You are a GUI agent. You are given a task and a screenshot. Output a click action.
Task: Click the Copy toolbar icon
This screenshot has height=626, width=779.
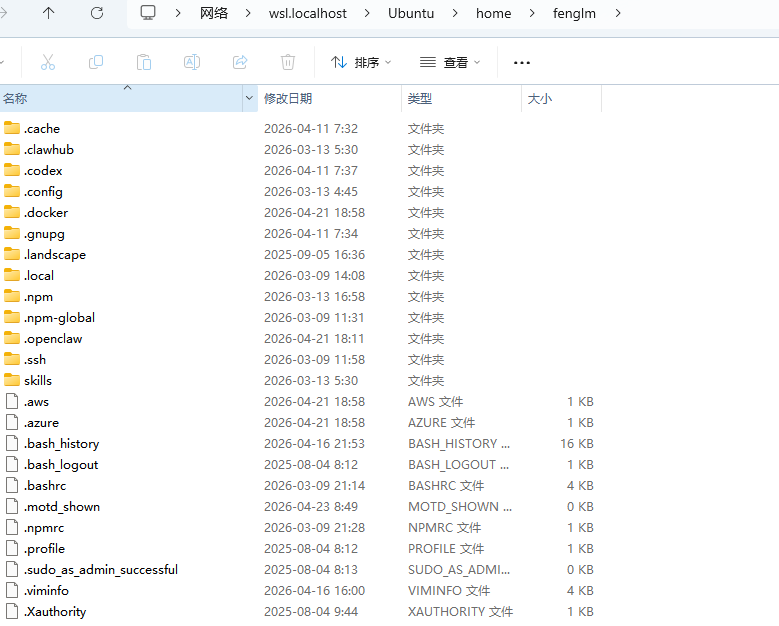point(96,63)
